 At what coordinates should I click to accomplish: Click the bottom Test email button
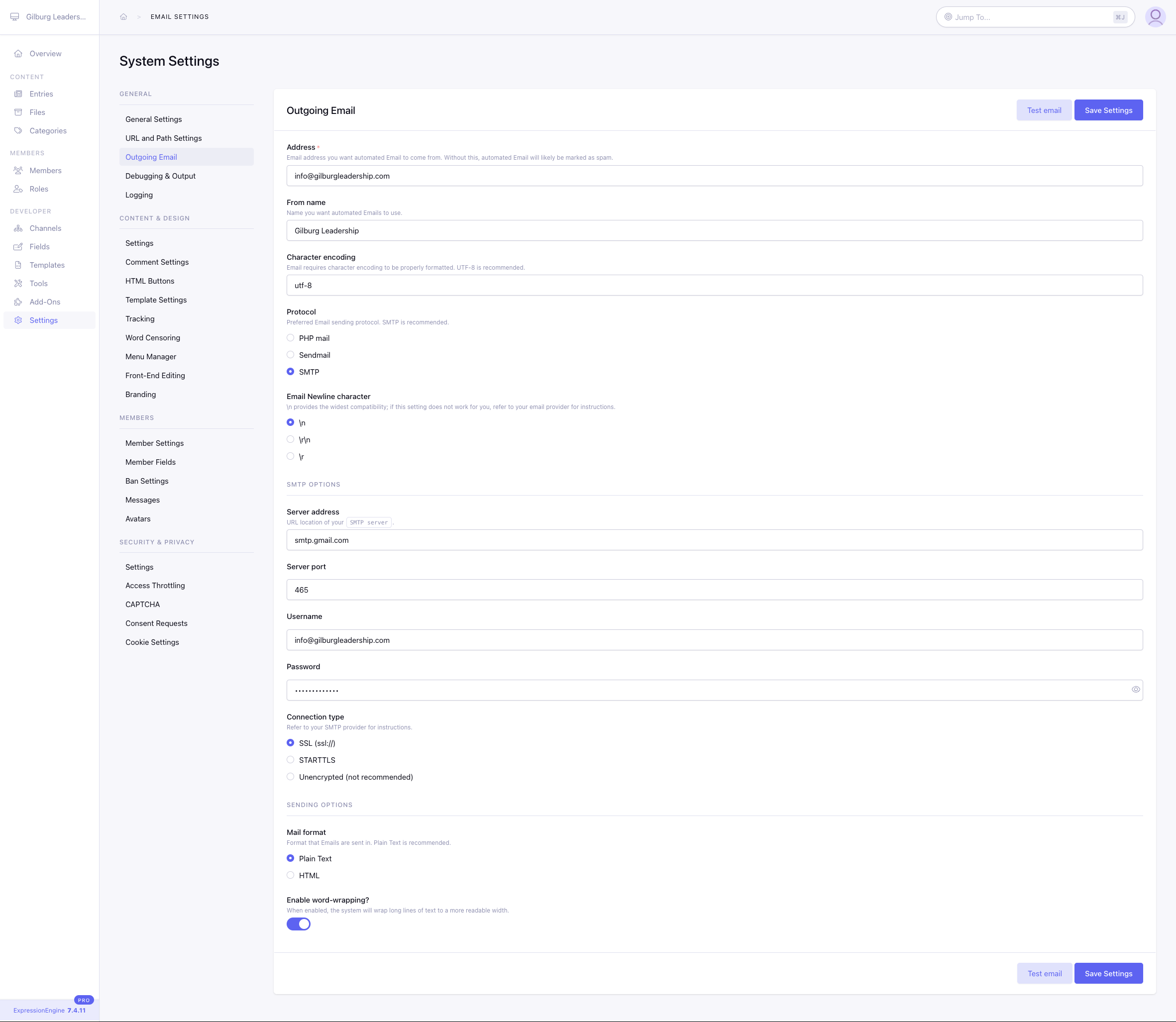1044,974
